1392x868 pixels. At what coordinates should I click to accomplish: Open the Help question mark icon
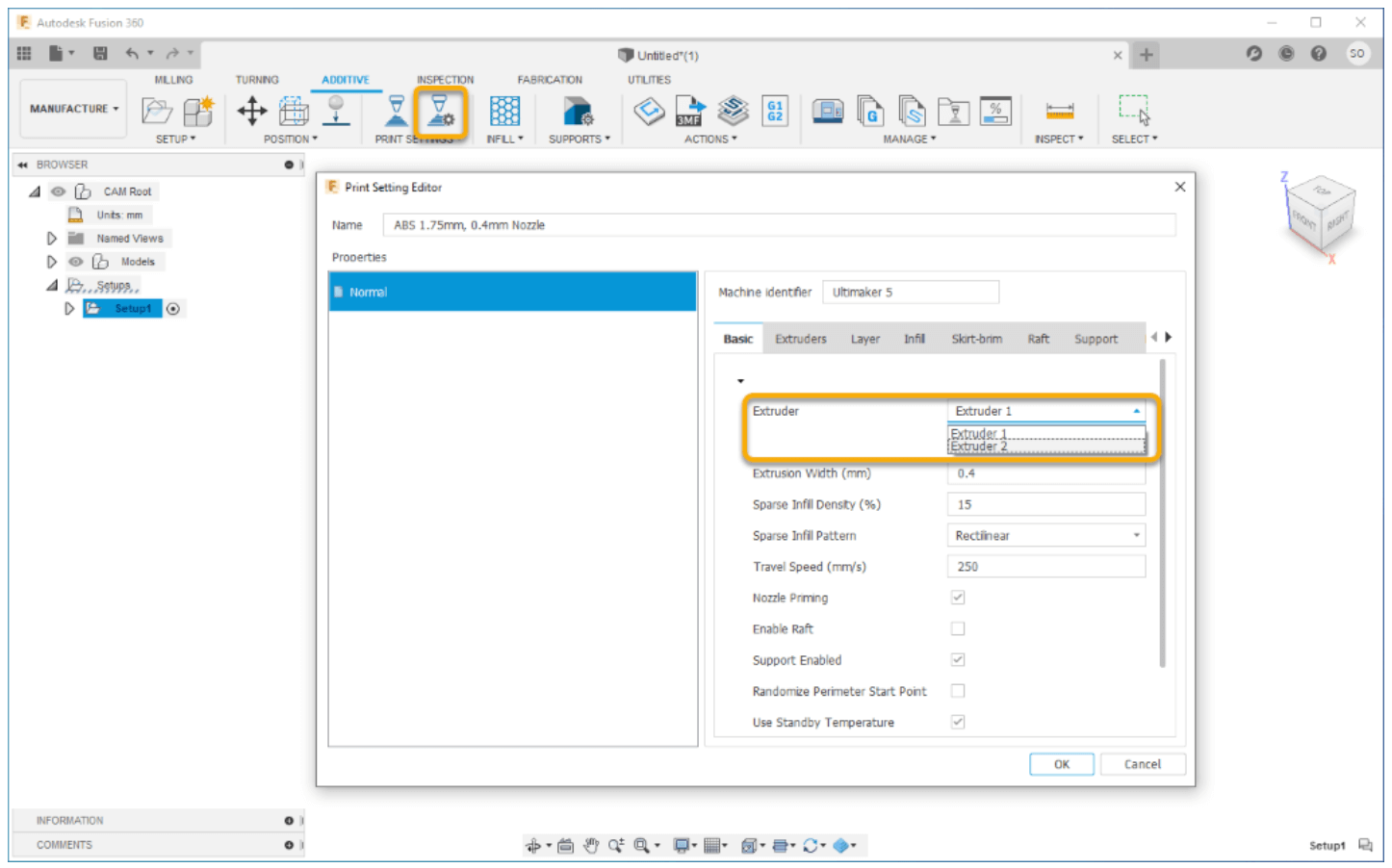[1319, 54]
